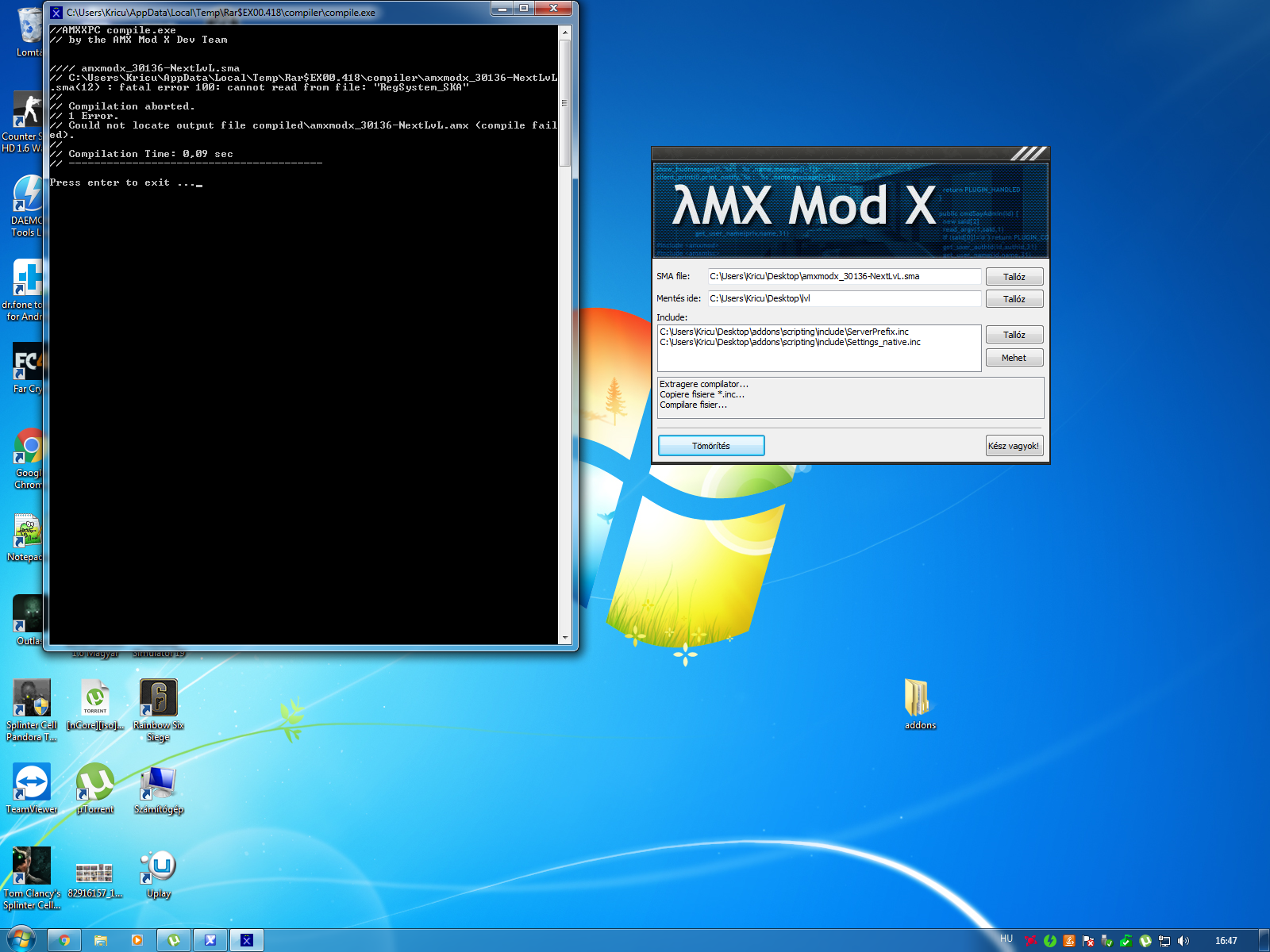The image size is (1270, 952).
Task: Click Tallóz next to Mentés ide field
Action: [1014, 299]
